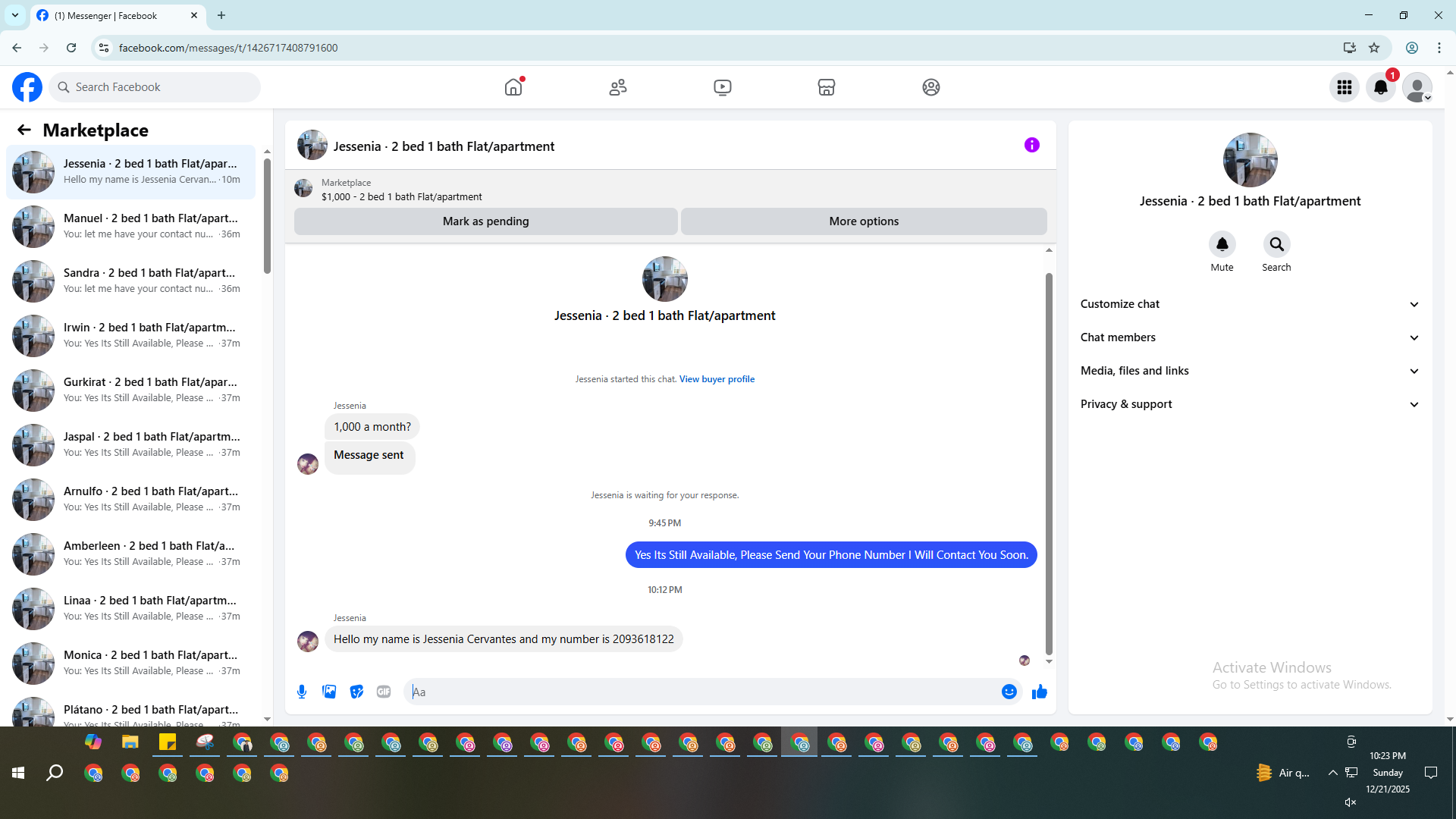1456x819 pixels.
Task: Open Sandra's apartment conversation
Action: point(131,281)
